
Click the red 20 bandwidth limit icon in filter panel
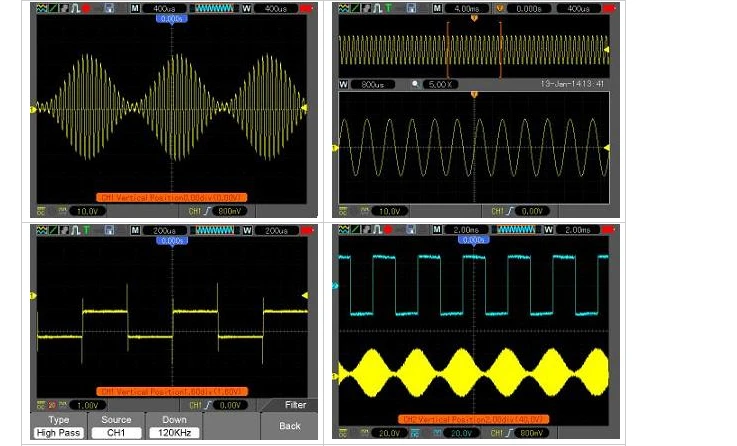(x=52, y=405)
